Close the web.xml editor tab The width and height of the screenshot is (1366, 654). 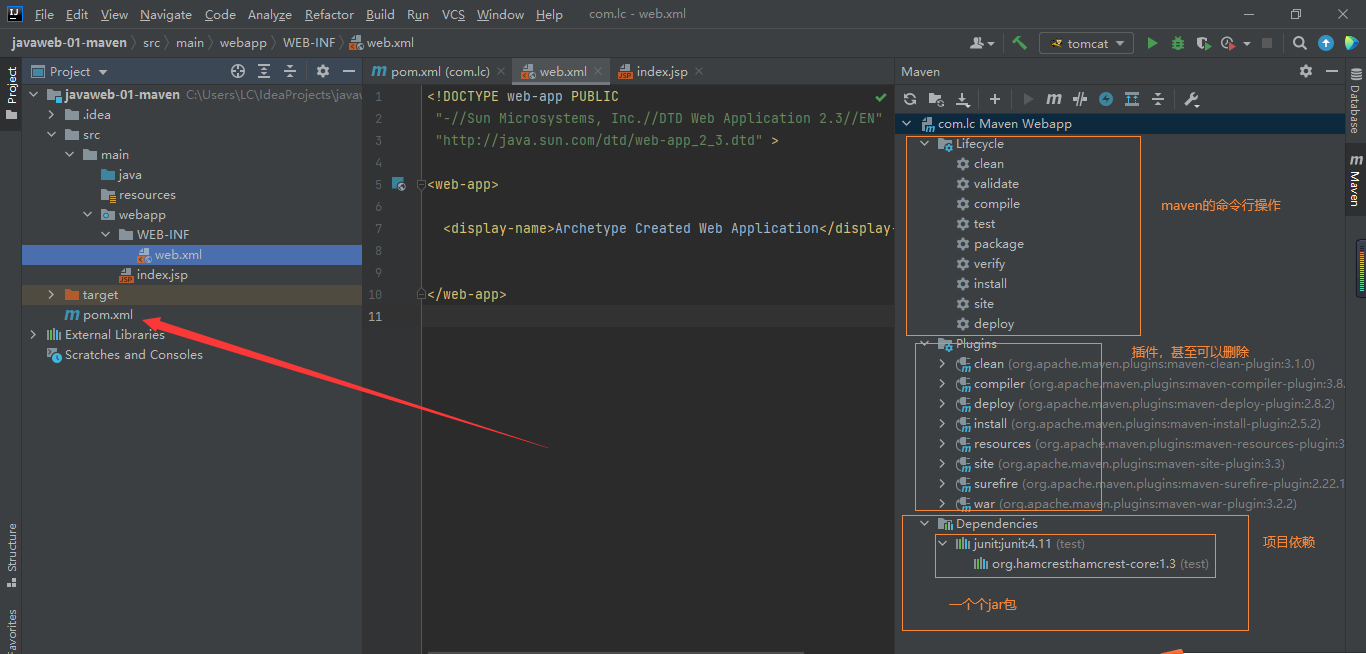click(598, 72)
